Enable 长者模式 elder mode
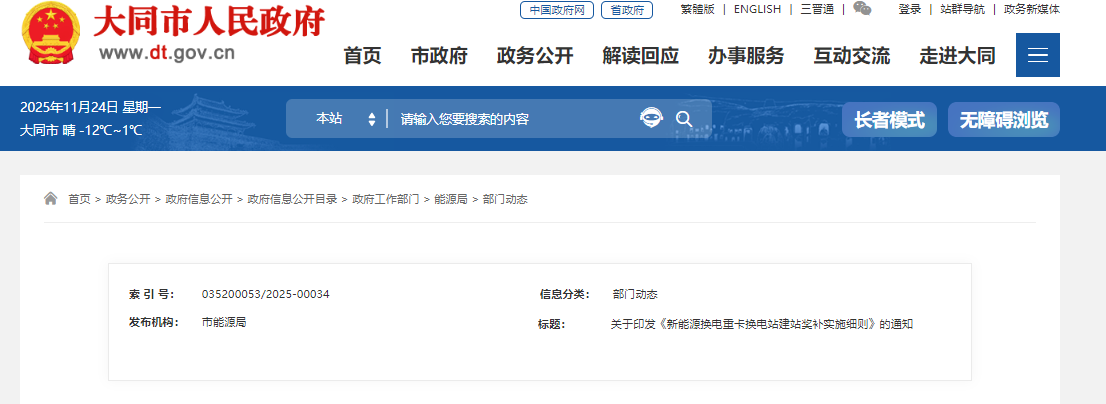This screenshot has height=404, width=1106. coord(889,120)
